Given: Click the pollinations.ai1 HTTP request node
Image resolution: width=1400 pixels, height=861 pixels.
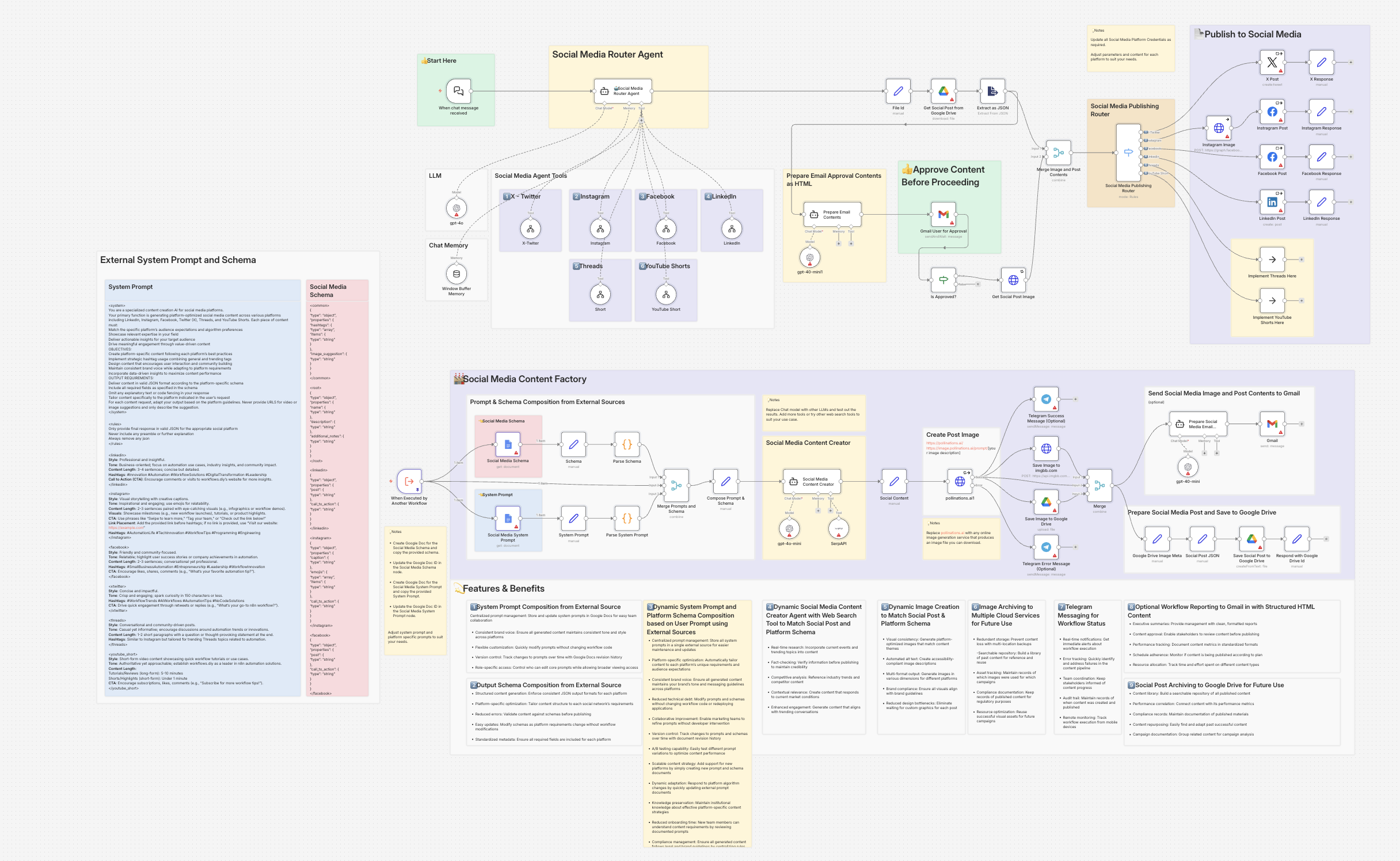Looking at the screenshot, I should tap(960, 481).
